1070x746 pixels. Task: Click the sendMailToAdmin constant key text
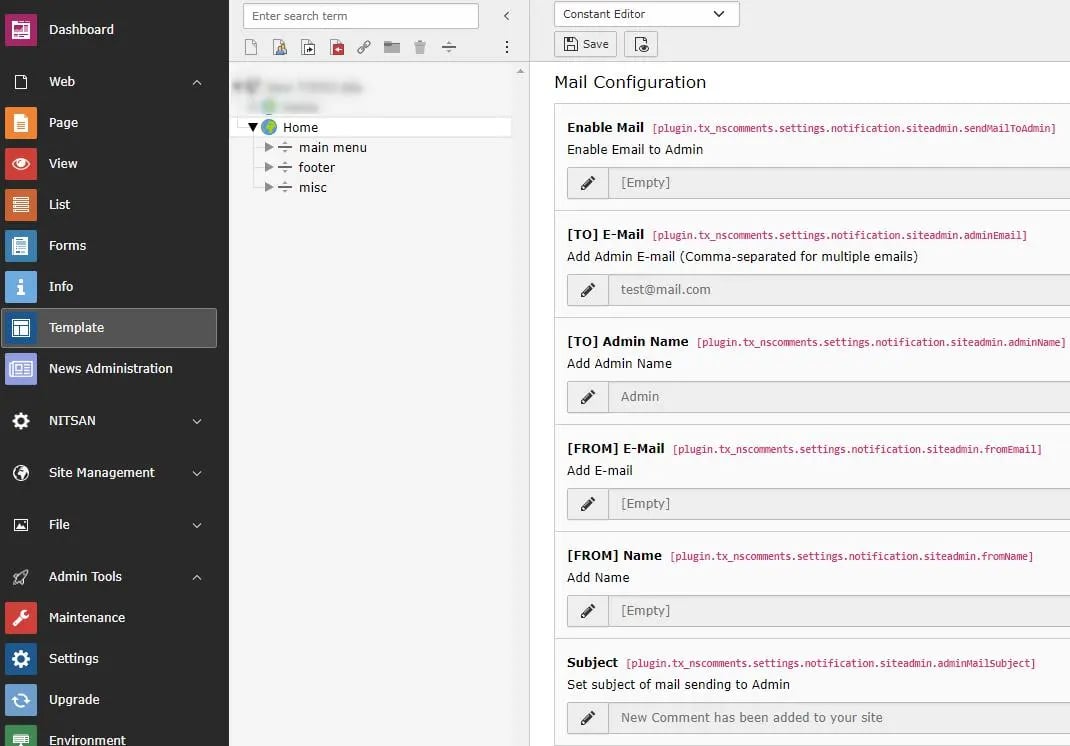point(854,128)
